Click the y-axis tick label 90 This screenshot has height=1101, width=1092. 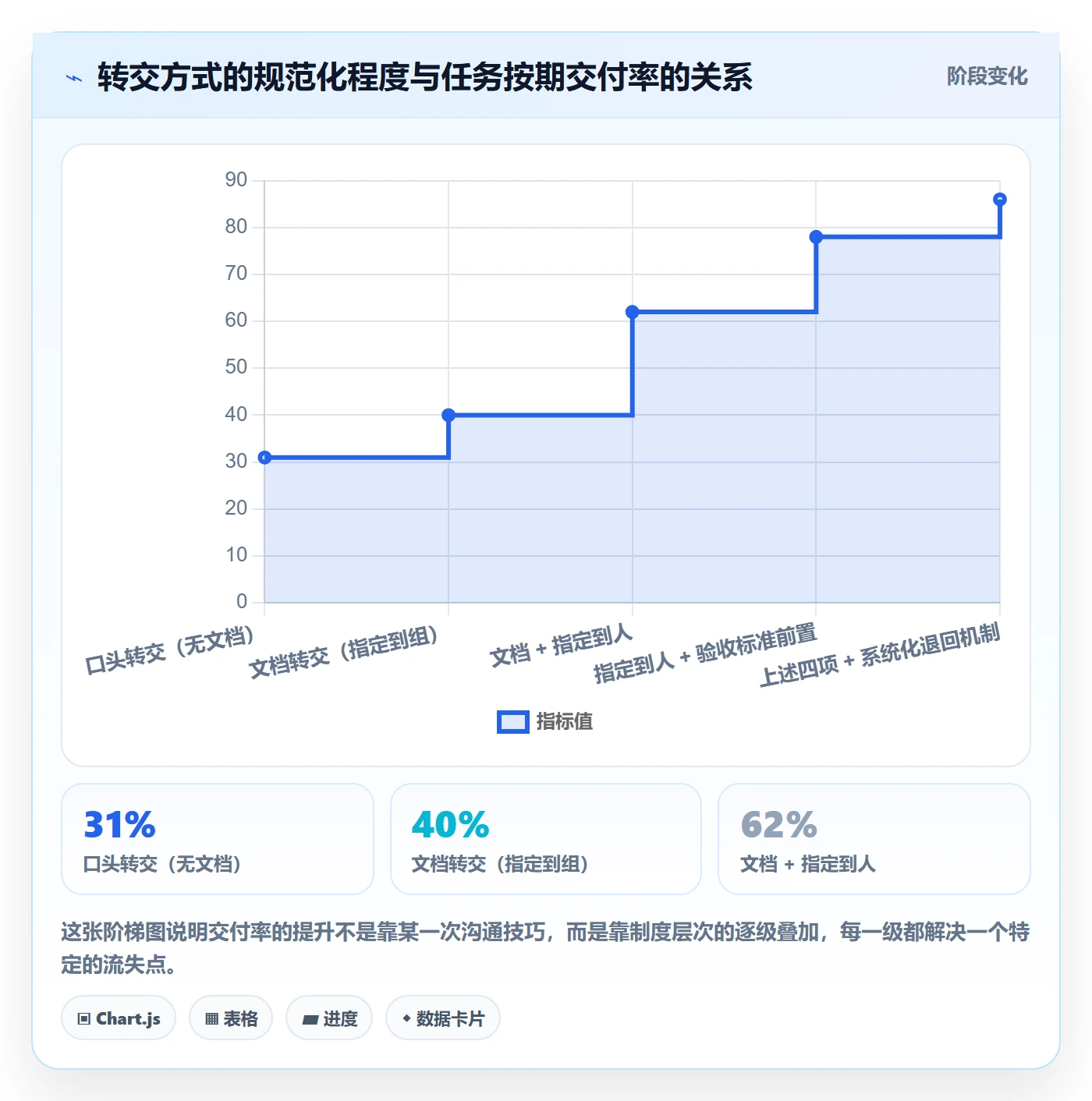[x=236, y=180]
